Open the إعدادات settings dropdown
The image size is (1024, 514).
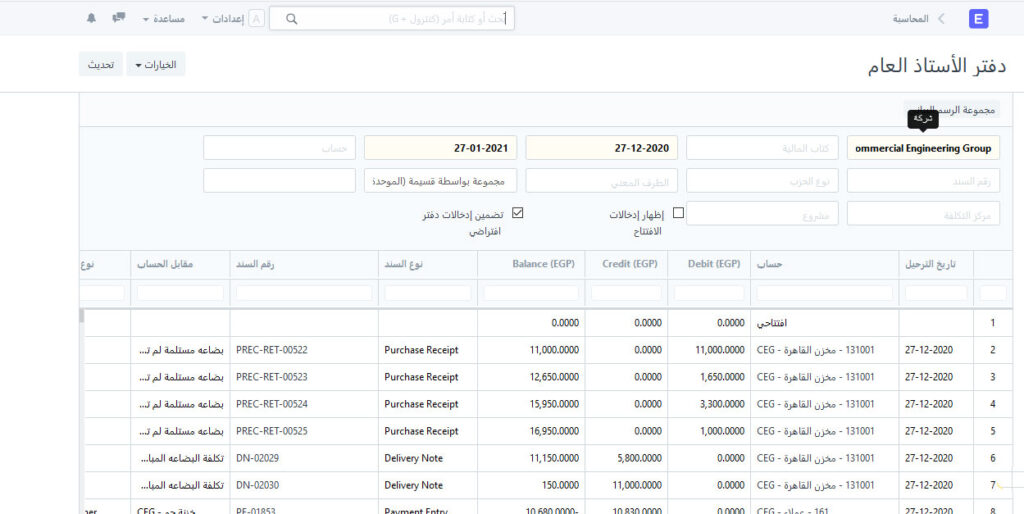click(x=223, y=19)
